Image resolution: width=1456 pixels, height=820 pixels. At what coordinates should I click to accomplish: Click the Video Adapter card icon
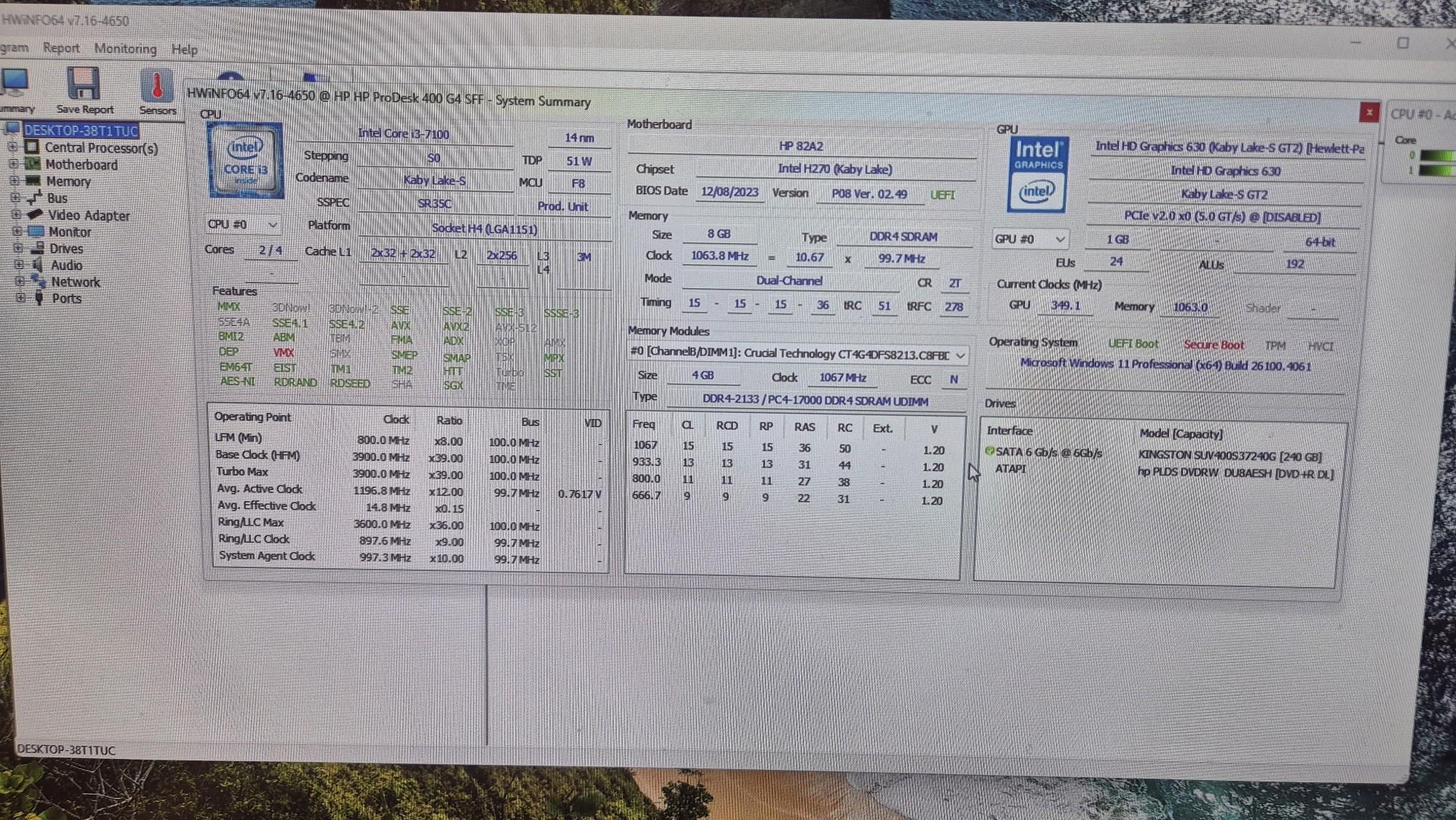tap(35, 214)
